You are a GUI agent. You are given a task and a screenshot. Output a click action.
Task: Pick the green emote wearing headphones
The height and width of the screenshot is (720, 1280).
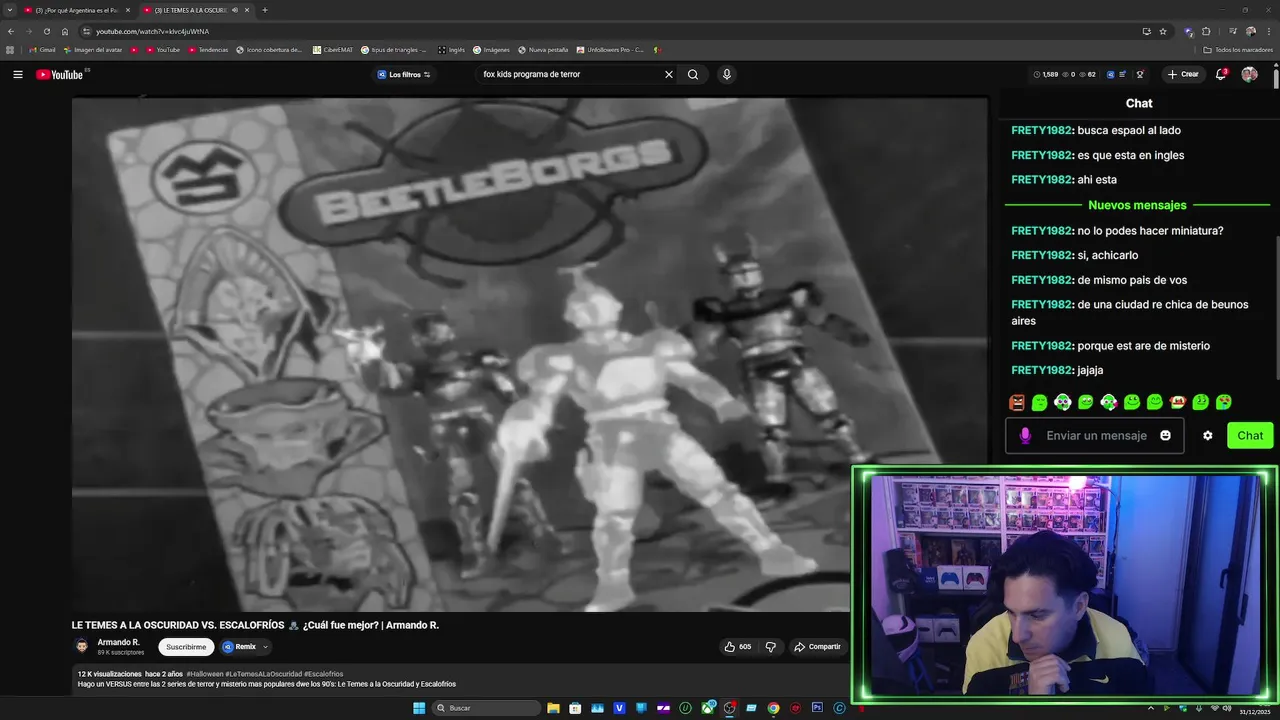(x=1062, y=402)
